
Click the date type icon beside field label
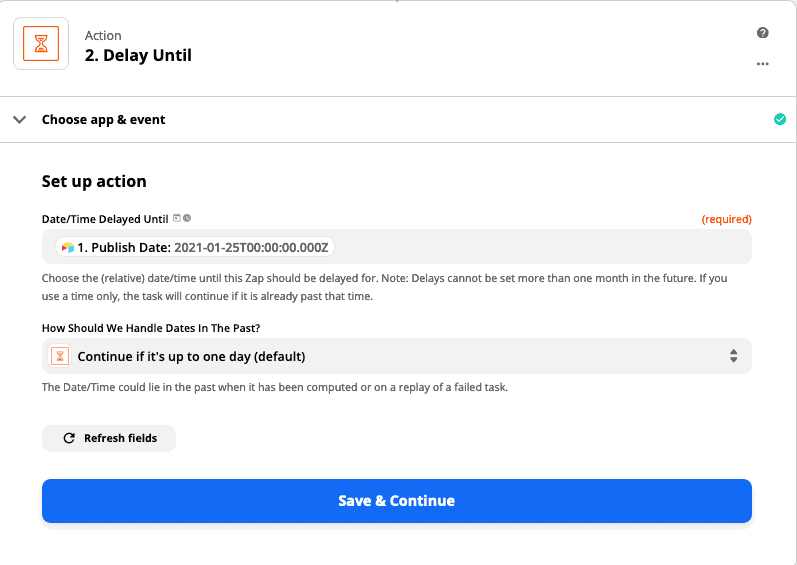pyautogui.click(x=177, y=218)
